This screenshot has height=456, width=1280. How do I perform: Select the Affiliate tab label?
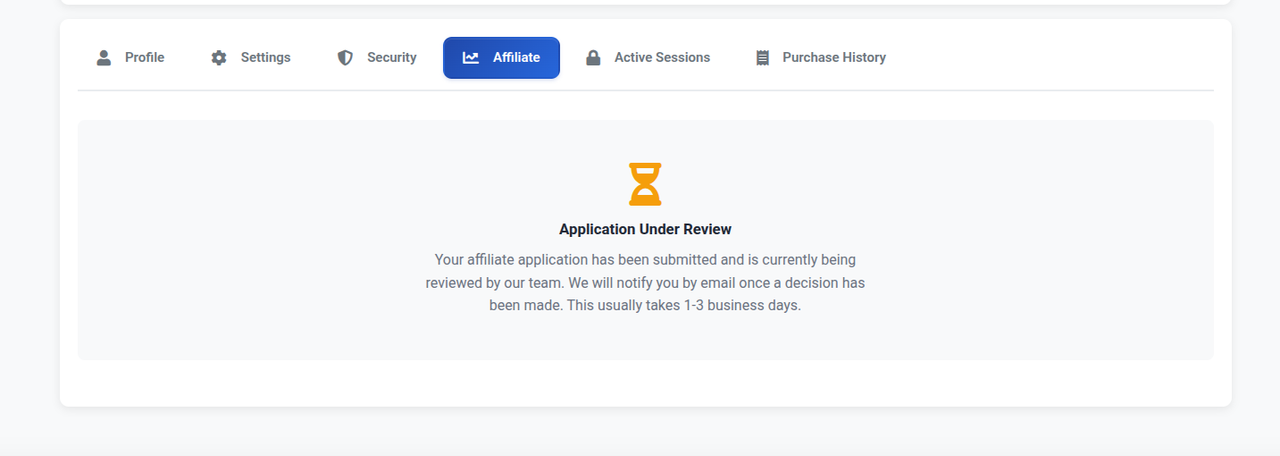(516, 58)
